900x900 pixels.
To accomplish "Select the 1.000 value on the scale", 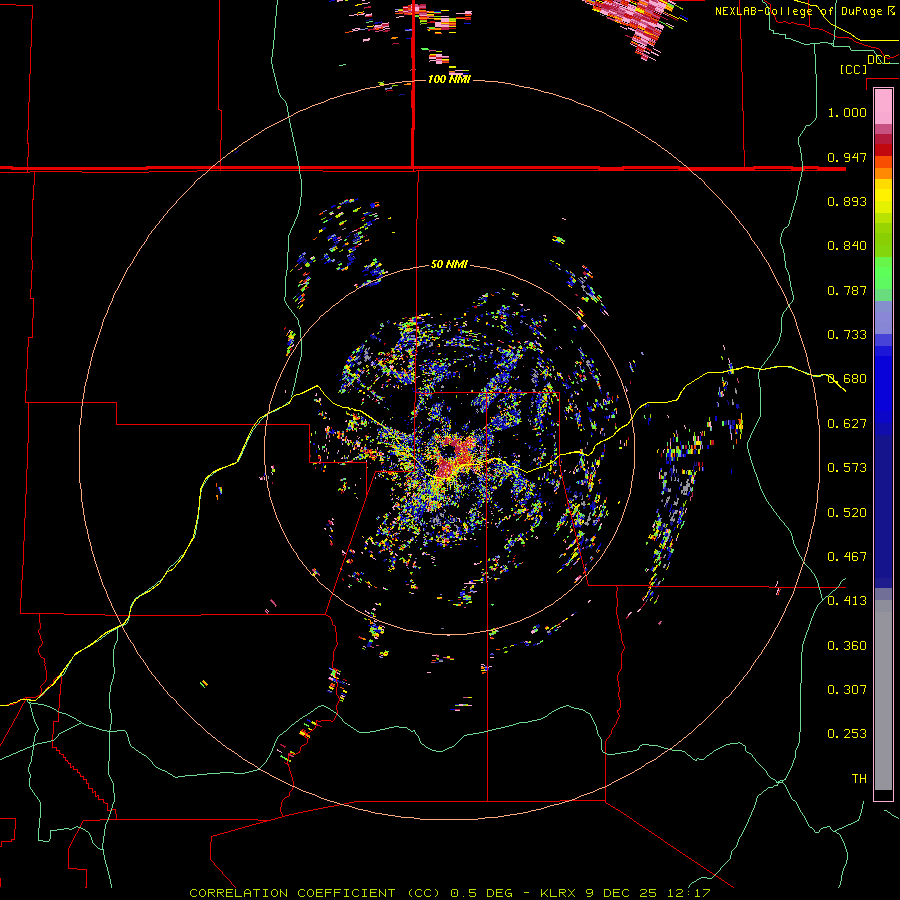I will tap(847, 112).
